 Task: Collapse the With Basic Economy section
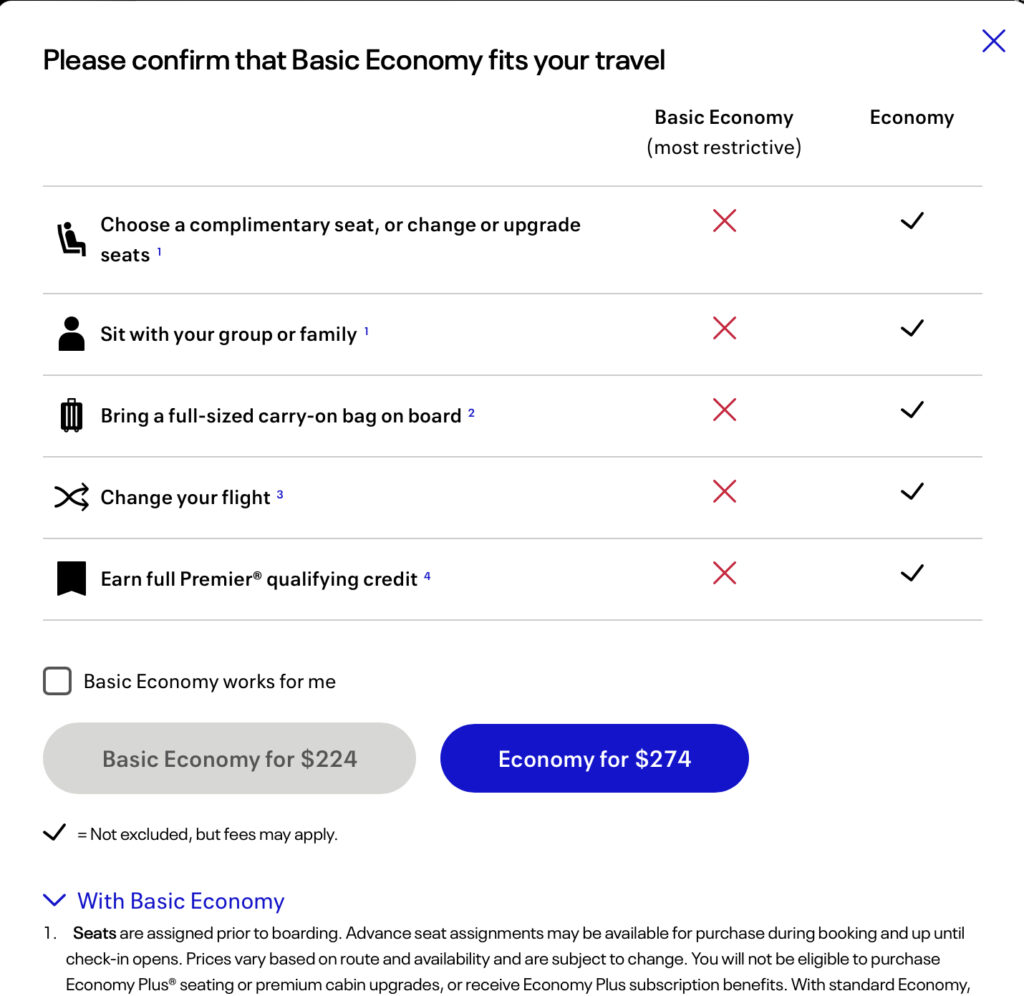(56, 901)
